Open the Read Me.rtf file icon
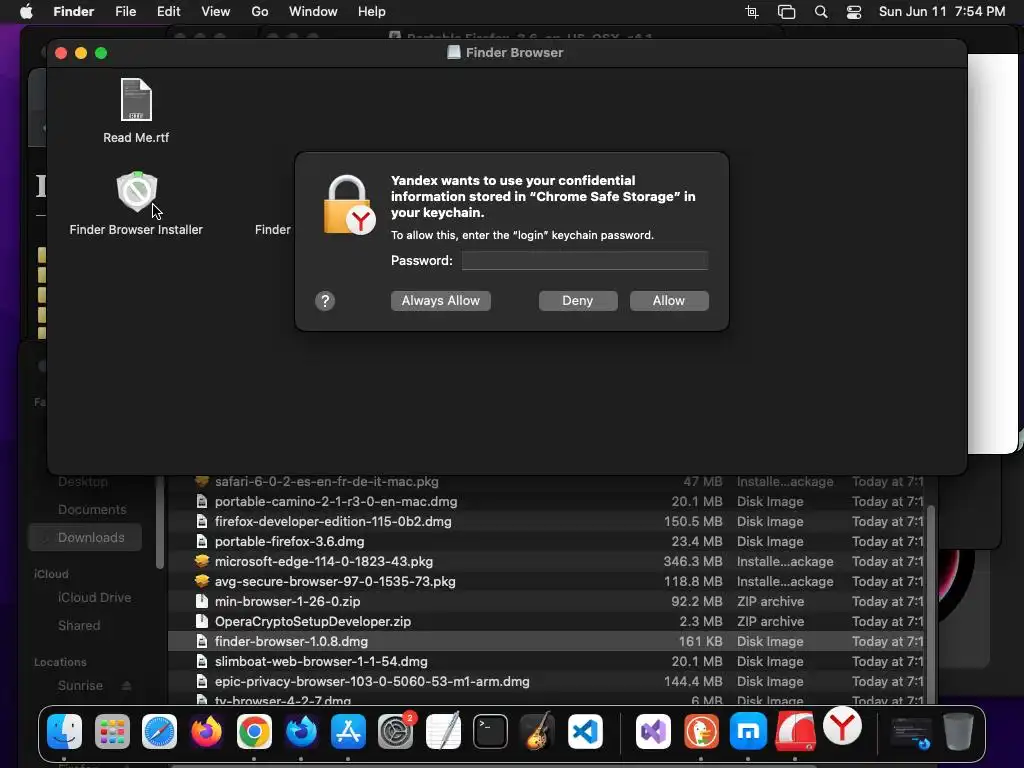Viewport: 1024px width, 768px height. coord(136,99)
